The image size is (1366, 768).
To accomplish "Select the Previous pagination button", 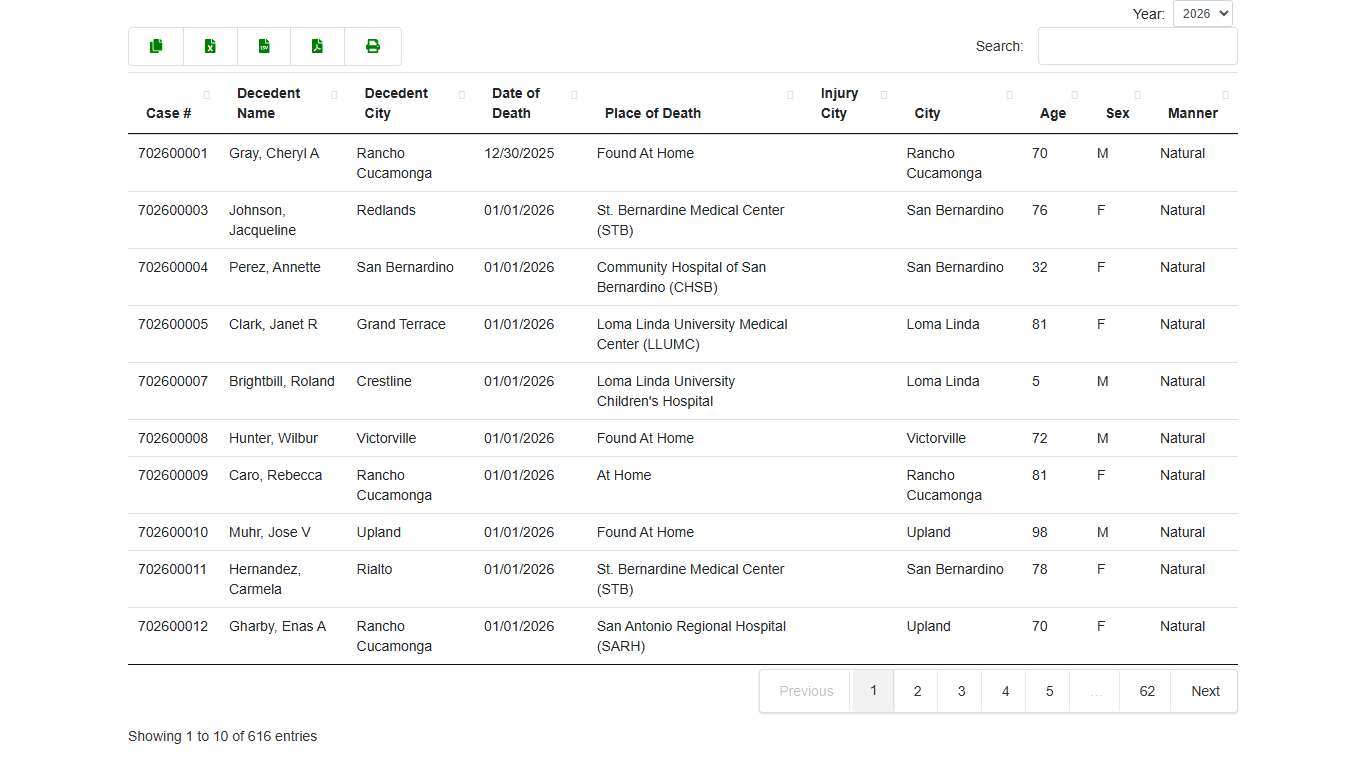I will click(x=806, y=691).
